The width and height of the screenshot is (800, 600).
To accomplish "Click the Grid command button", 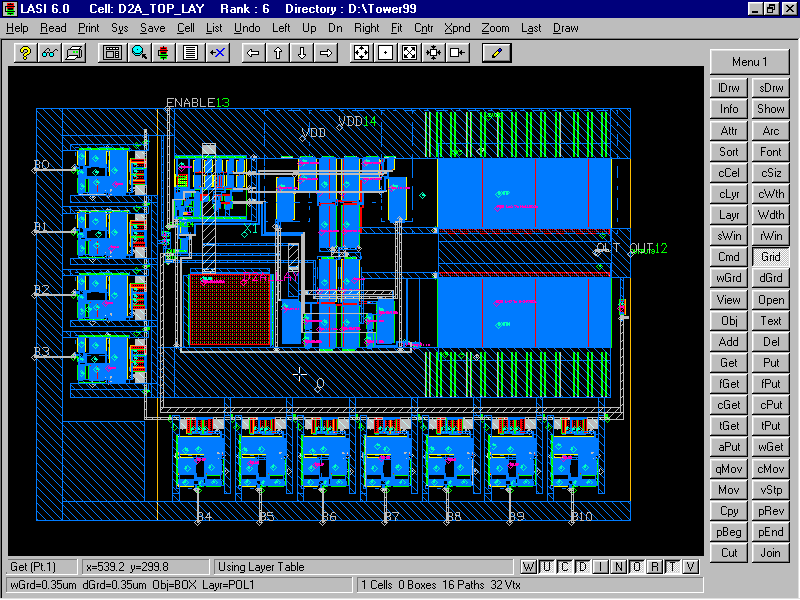I will tap(770, 257).
